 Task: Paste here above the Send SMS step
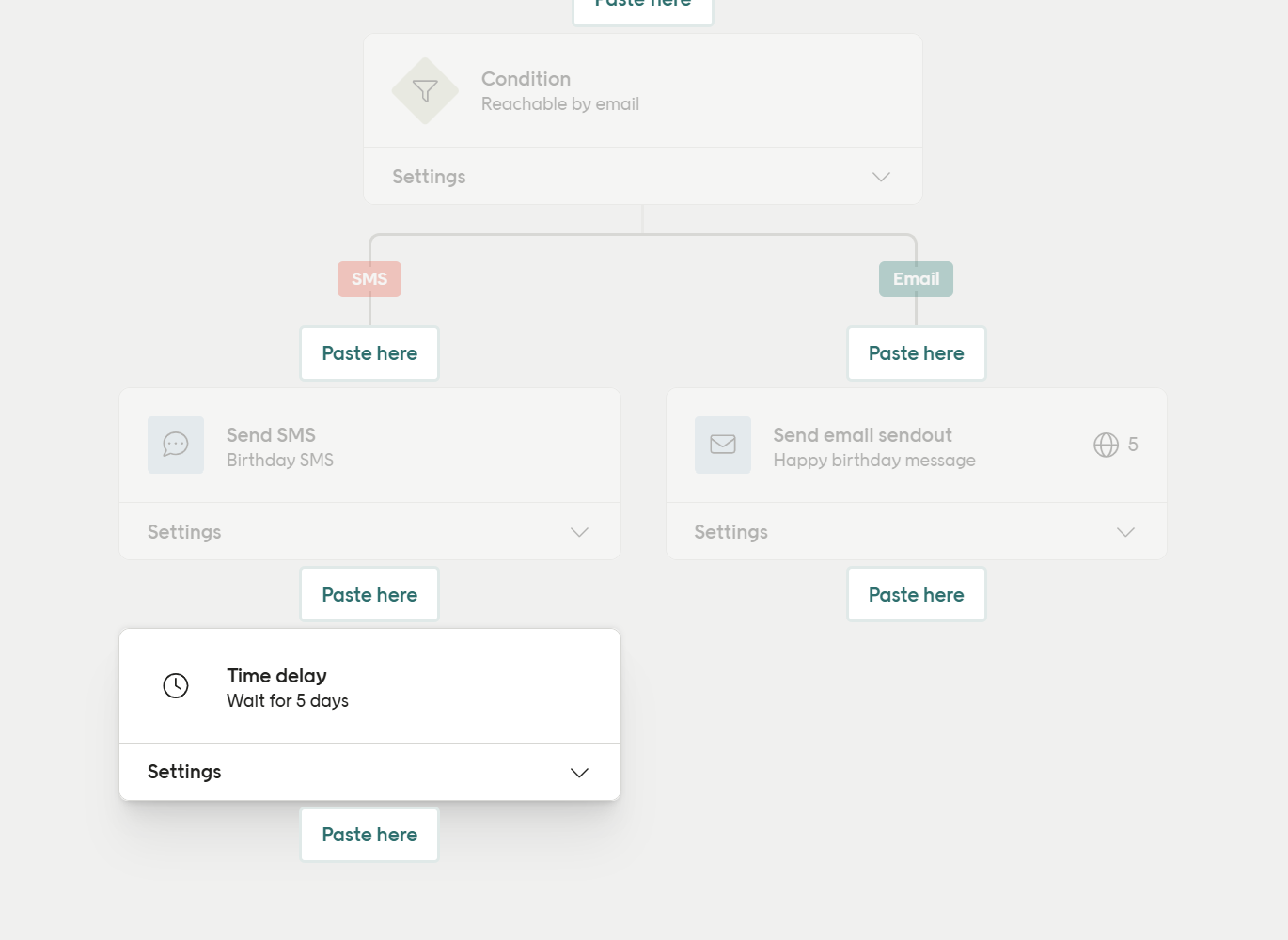tap(369, 353)
